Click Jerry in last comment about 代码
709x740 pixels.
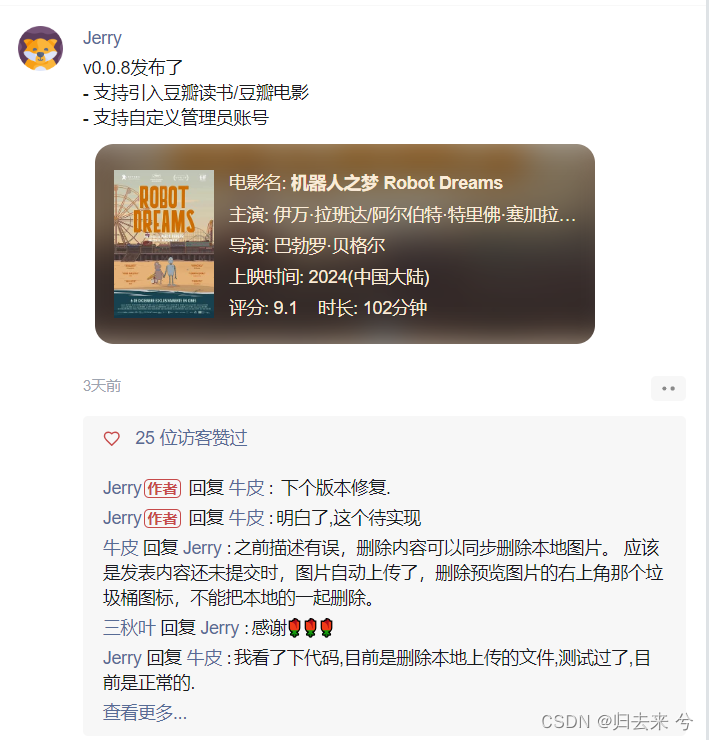122,658
